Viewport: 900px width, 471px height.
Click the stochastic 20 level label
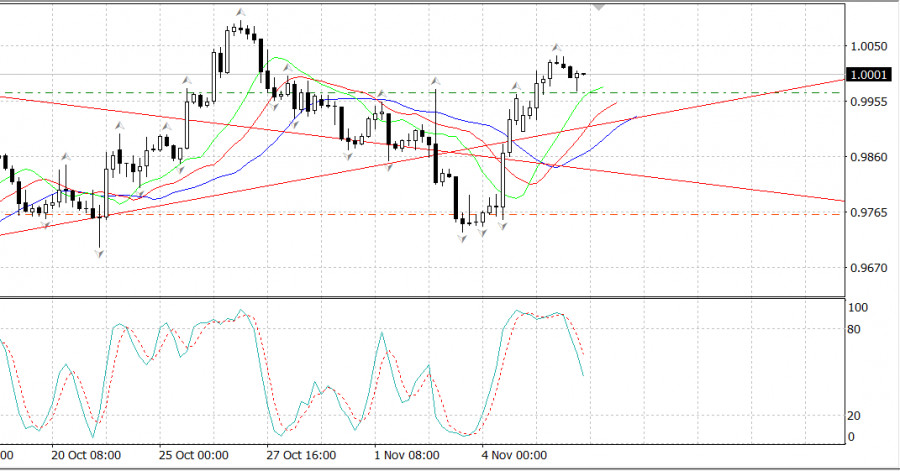855,415
